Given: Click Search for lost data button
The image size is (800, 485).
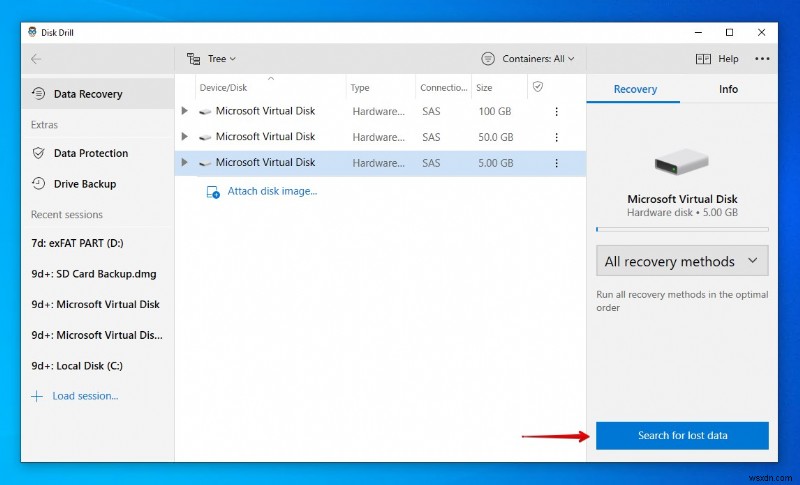Looking at the screenshot, I should tap(682, 436).
